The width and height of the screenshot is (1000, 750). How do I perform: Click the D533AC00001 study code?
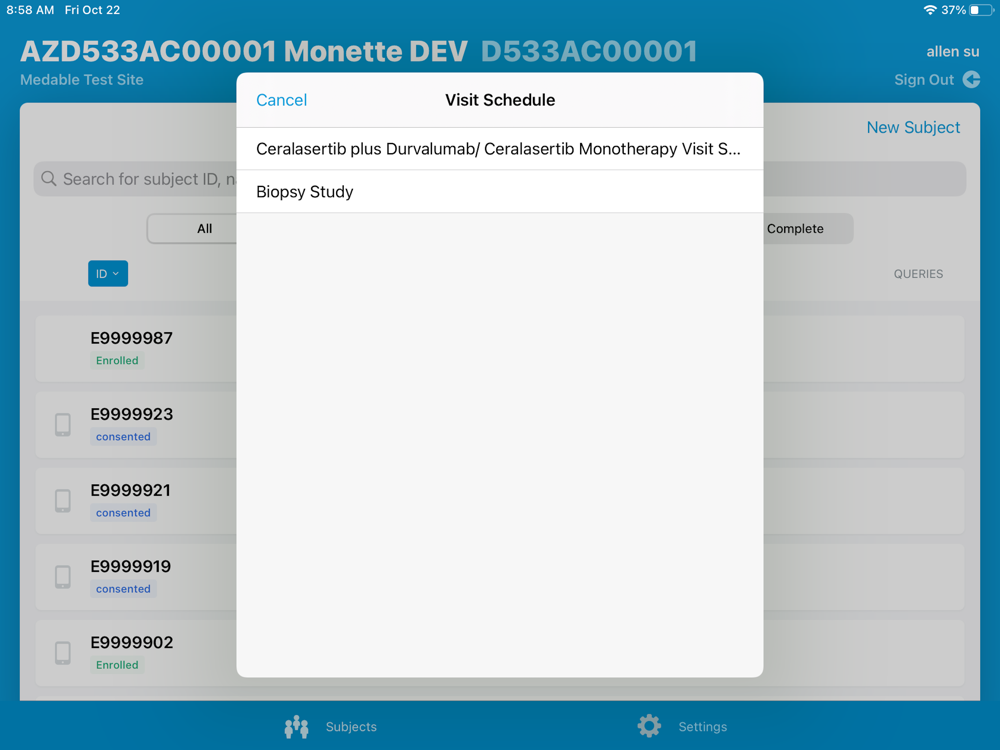point(589,52)
